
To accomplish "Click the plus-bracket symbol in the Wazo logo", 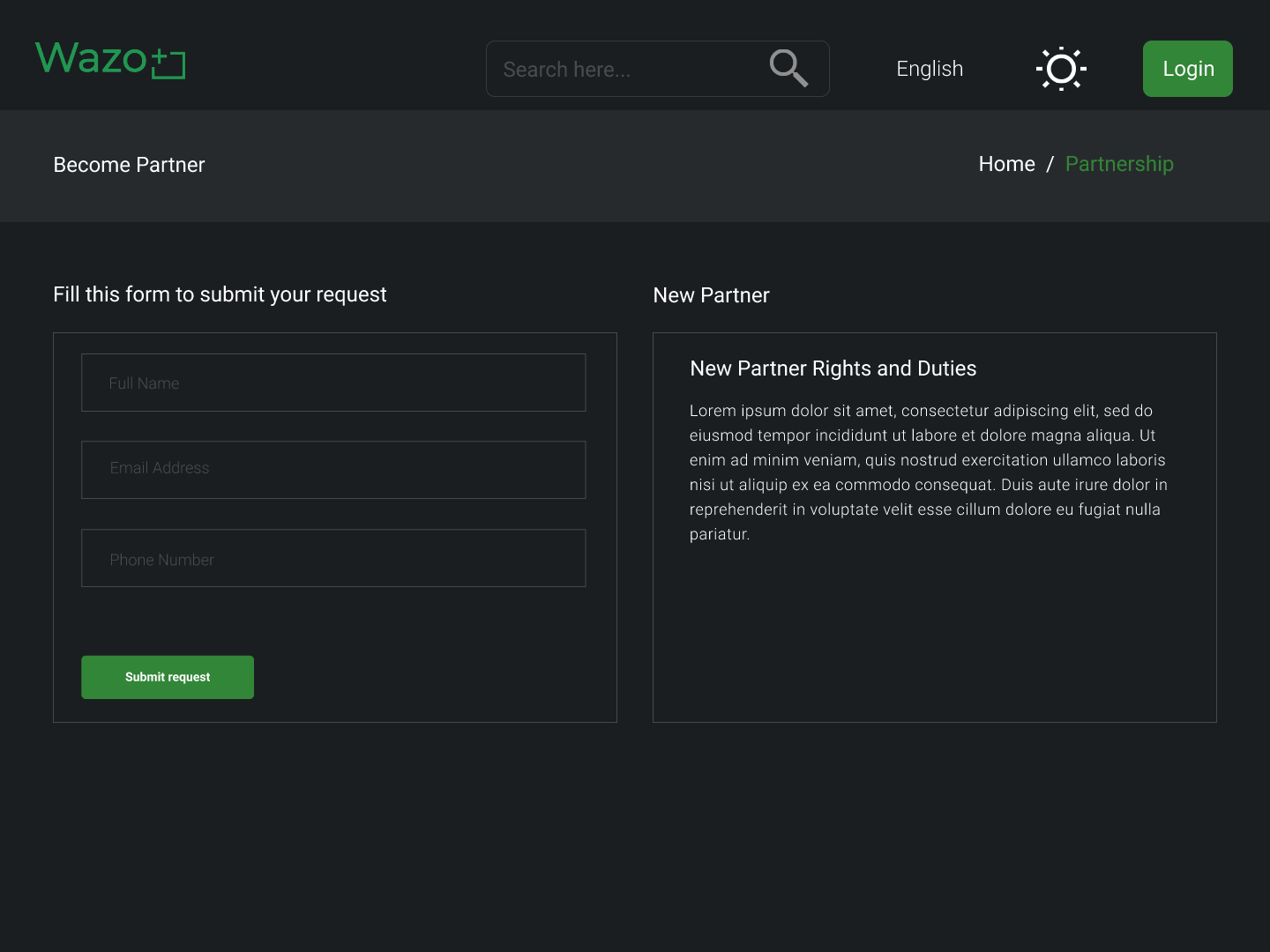I will click(168, 63).
